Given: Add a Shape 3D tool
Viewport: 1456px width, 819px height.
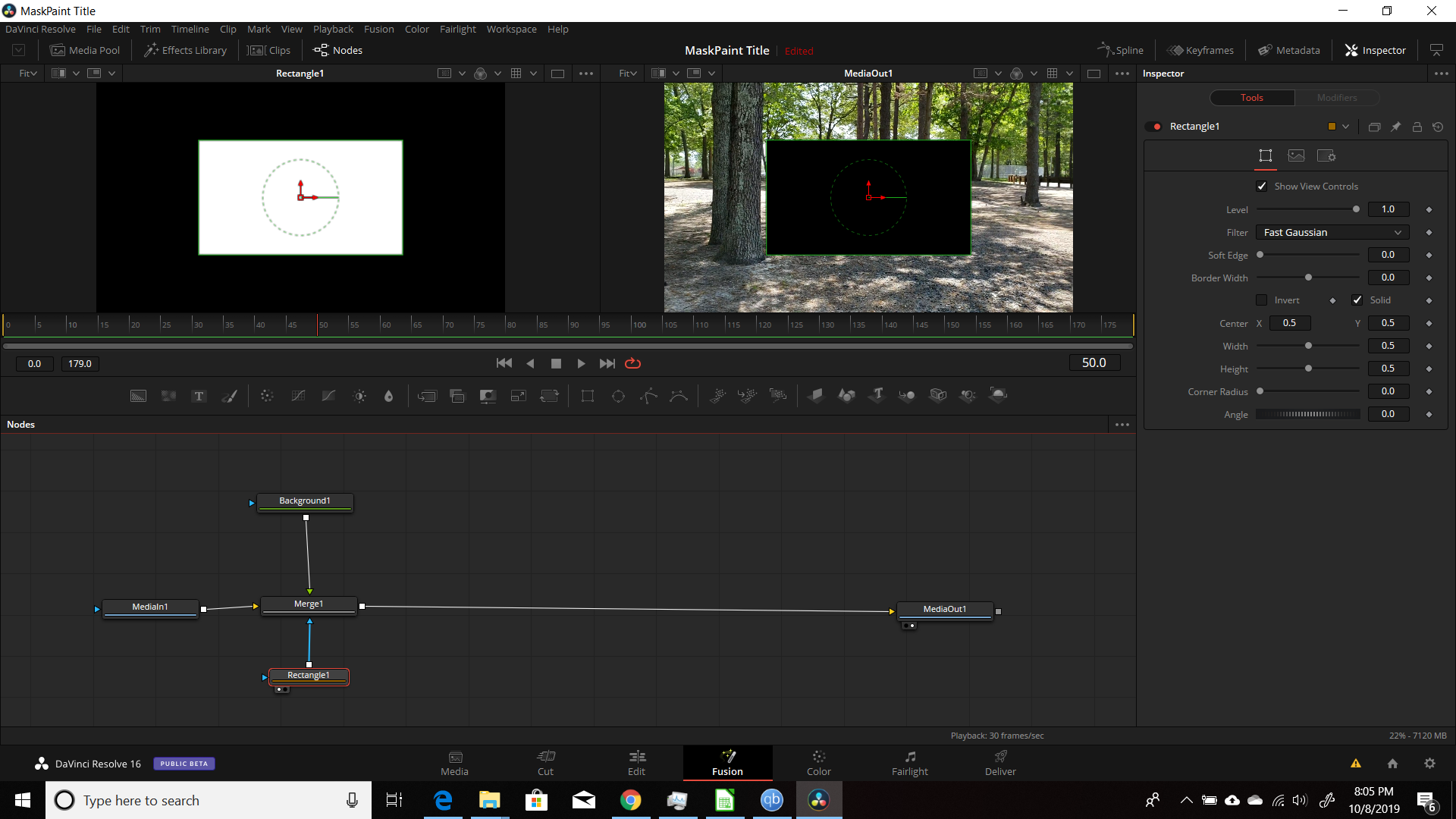Looking at the screenshot, I should [846, 396].
